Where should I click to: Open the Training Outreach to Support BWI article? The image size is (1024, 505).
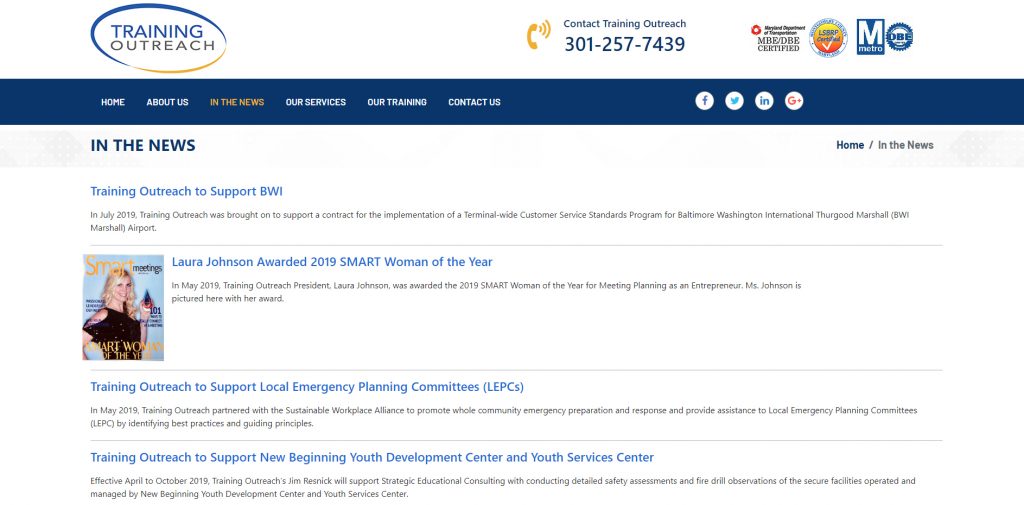[187, 191]
